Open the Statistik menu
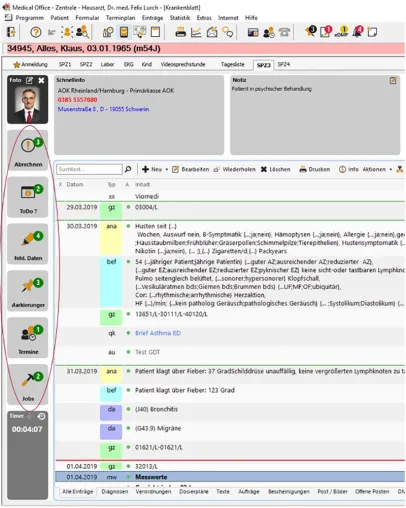 coord(180,18)
